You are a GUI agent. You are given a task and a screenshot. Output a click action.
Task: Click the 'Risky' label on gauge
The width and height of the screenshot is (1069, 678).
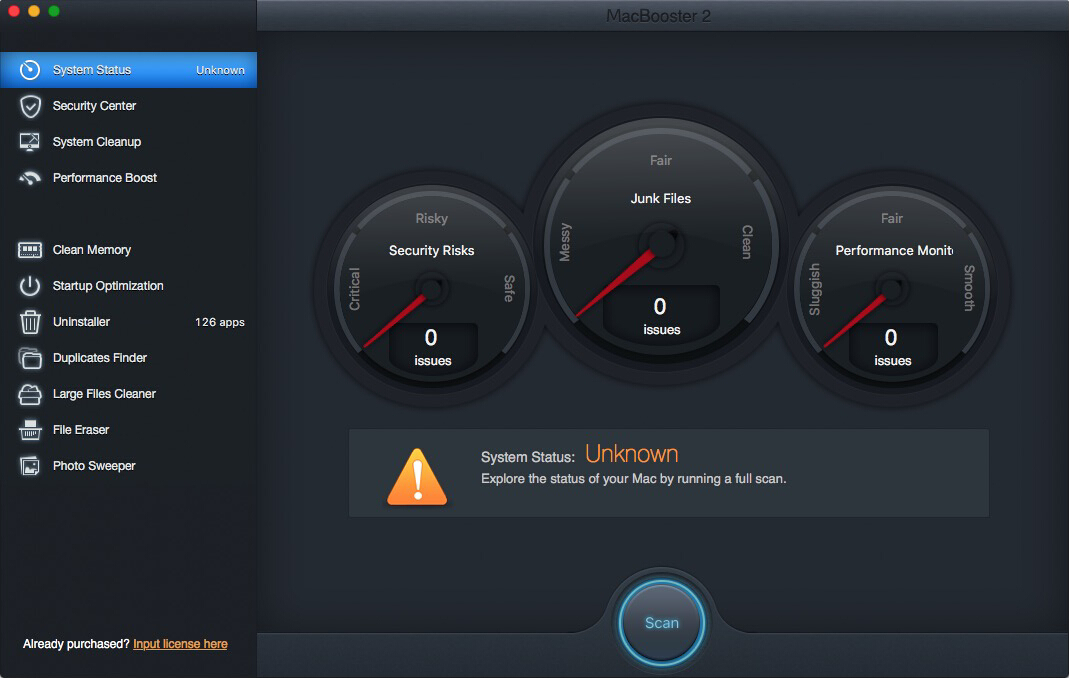click(432, 218)
